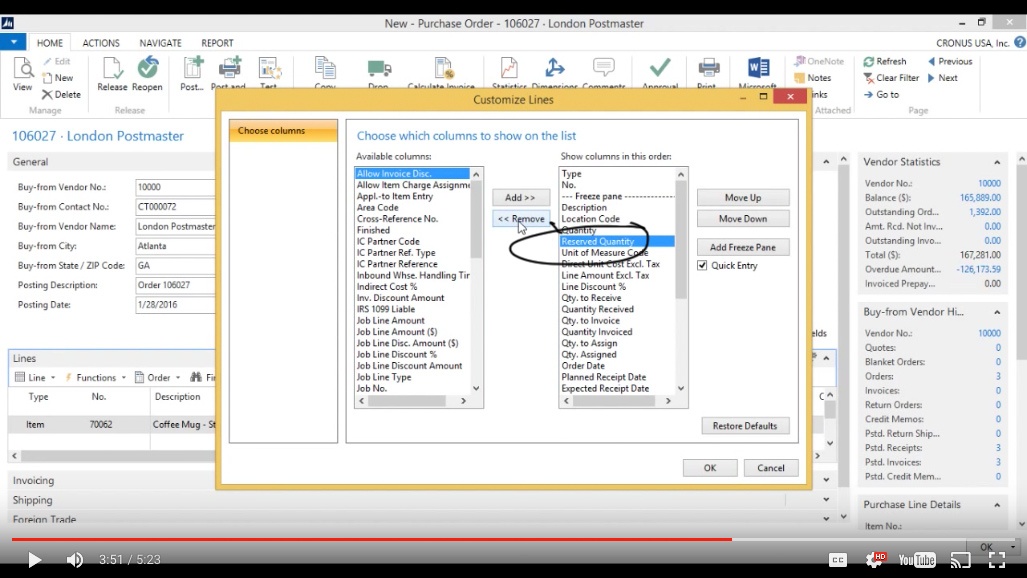This screenshot has height=578, width=1027.
Task: Click the Release document icon
Action: pyautogui.click(x=112, y=72)
